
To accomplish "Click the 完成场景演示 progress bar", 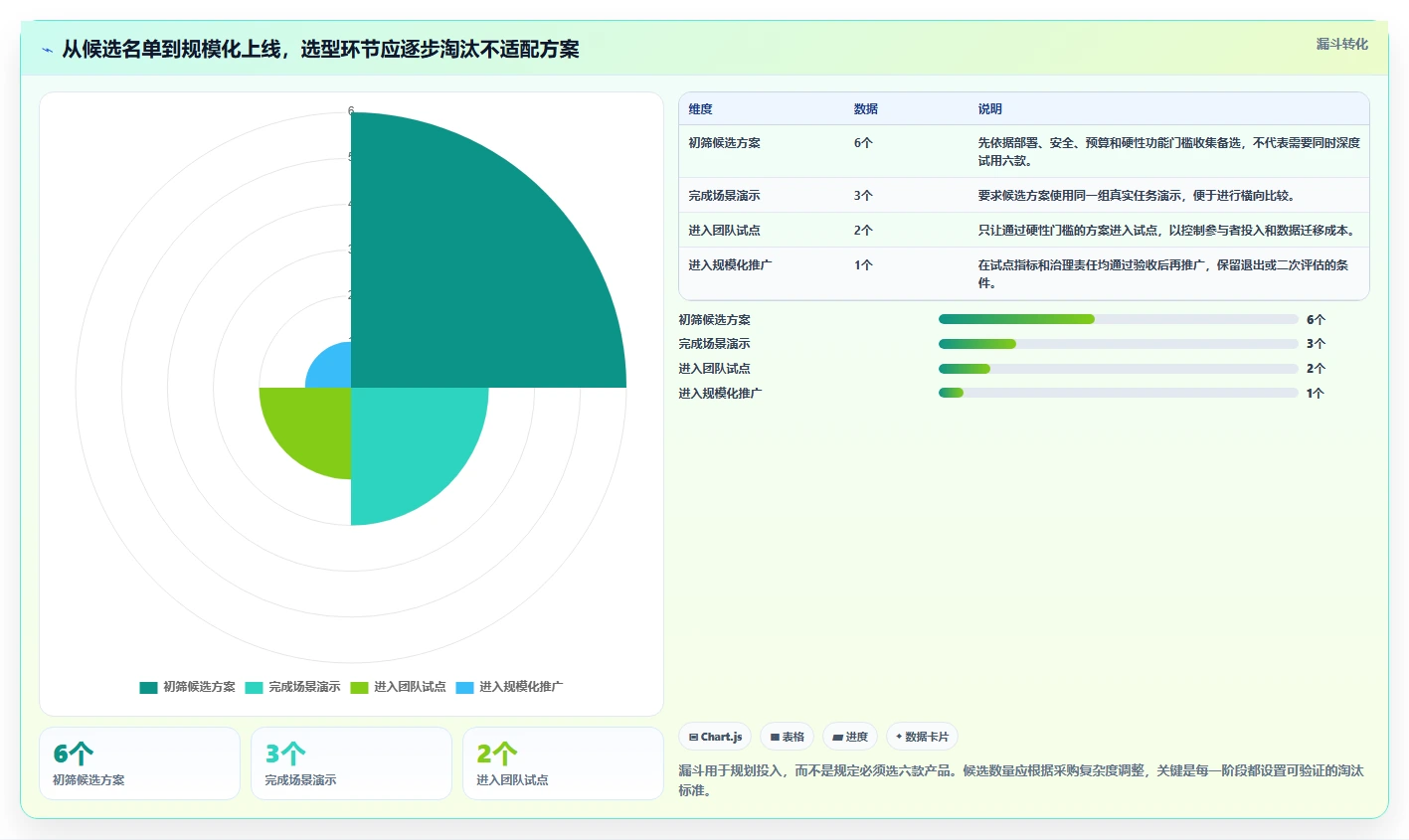I will coord(1119,344).
